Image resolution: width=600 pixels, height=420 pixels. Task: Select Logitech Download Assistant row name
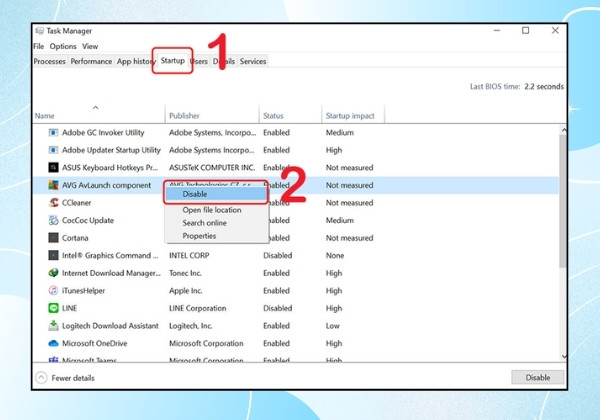click(110, 326)
